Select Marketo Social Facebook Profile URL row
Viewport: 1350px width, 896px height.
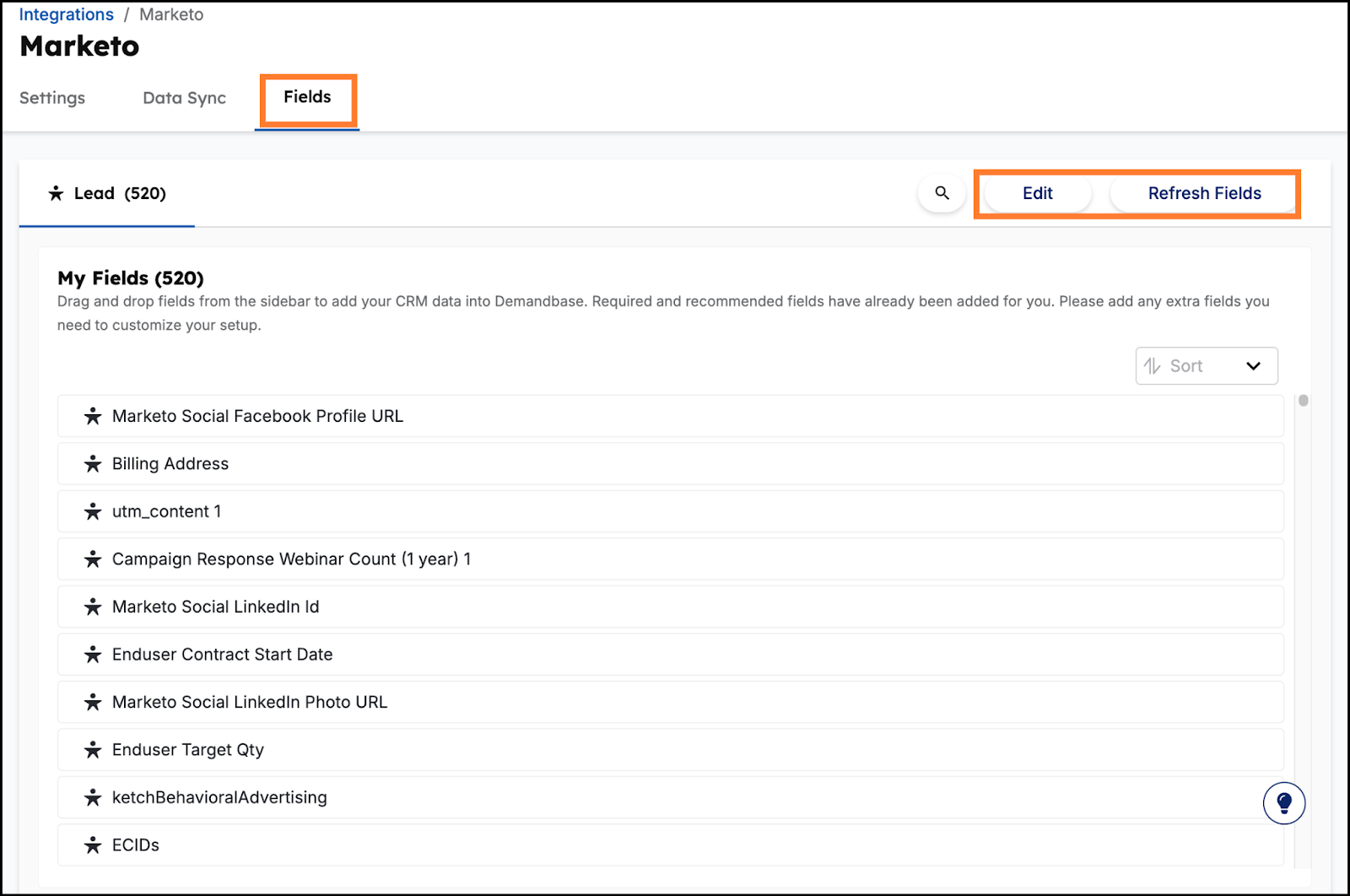671,416
